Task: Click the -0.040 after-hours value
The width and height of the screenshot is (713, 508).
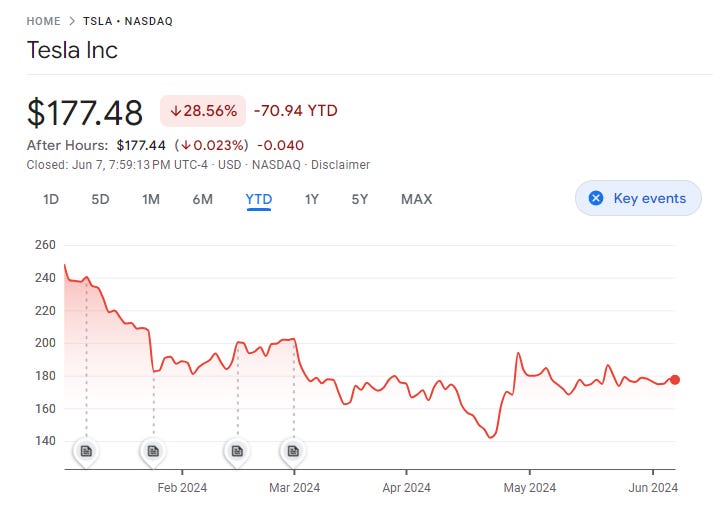Action: (281, 146)
